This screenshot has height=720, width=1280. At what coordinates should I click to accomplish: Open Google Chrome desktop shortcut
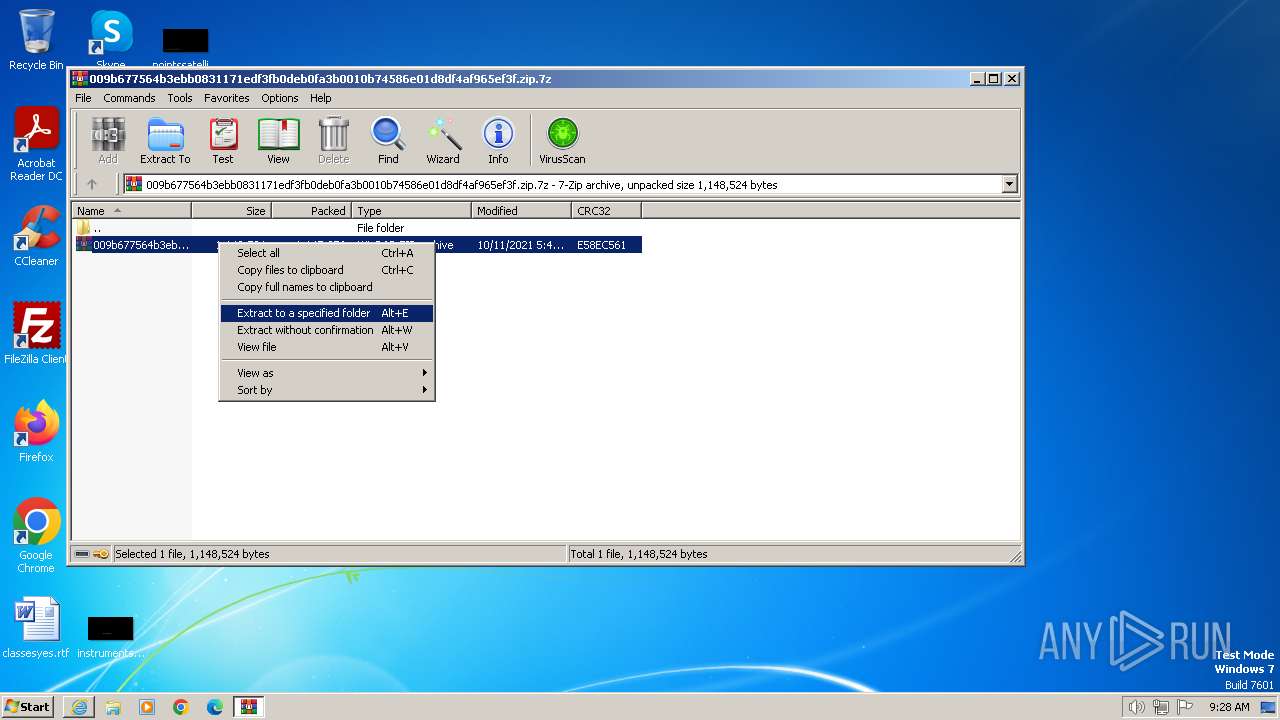tap(36, 535)
